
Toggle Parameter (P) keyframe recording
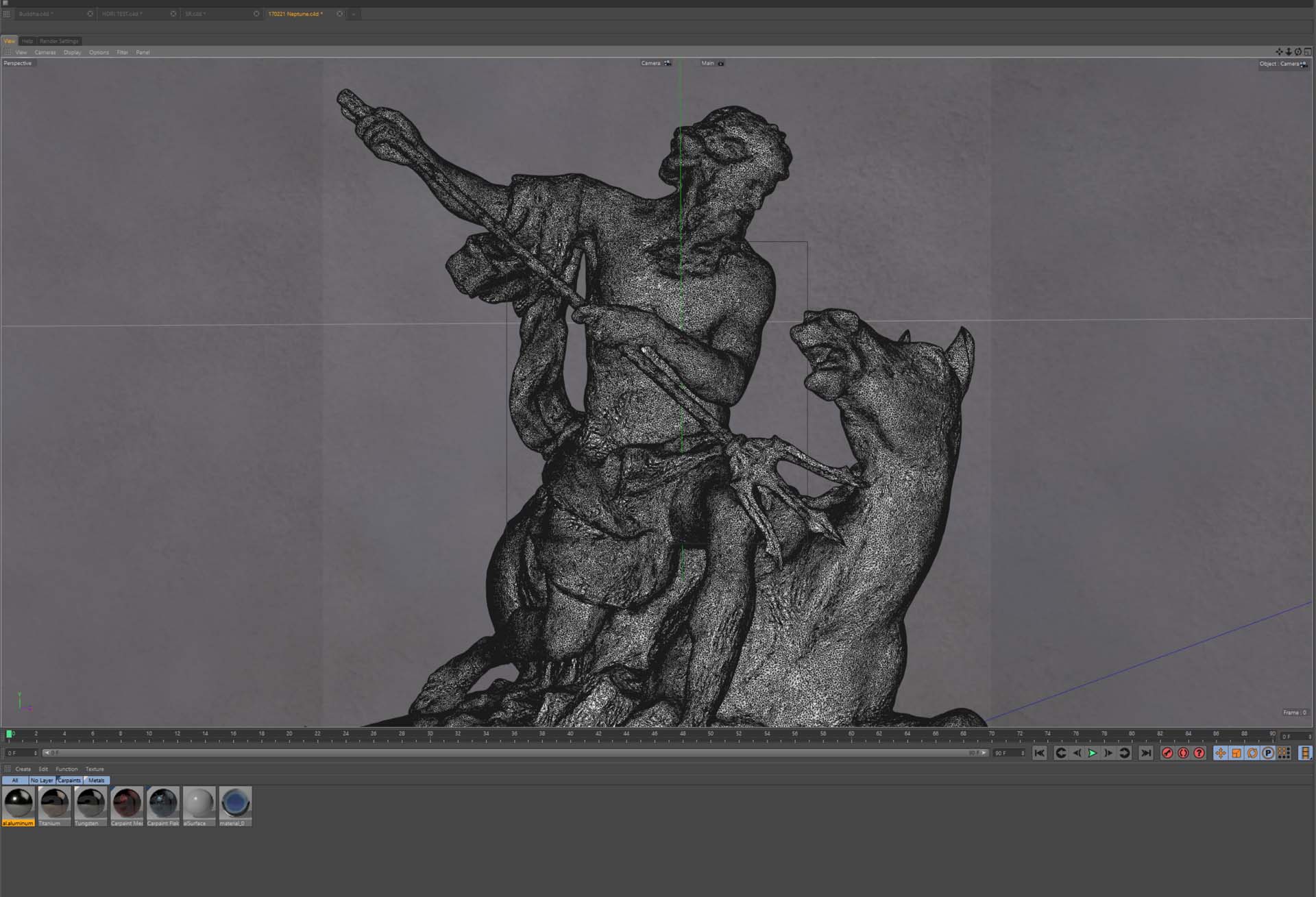(1268, 753)
